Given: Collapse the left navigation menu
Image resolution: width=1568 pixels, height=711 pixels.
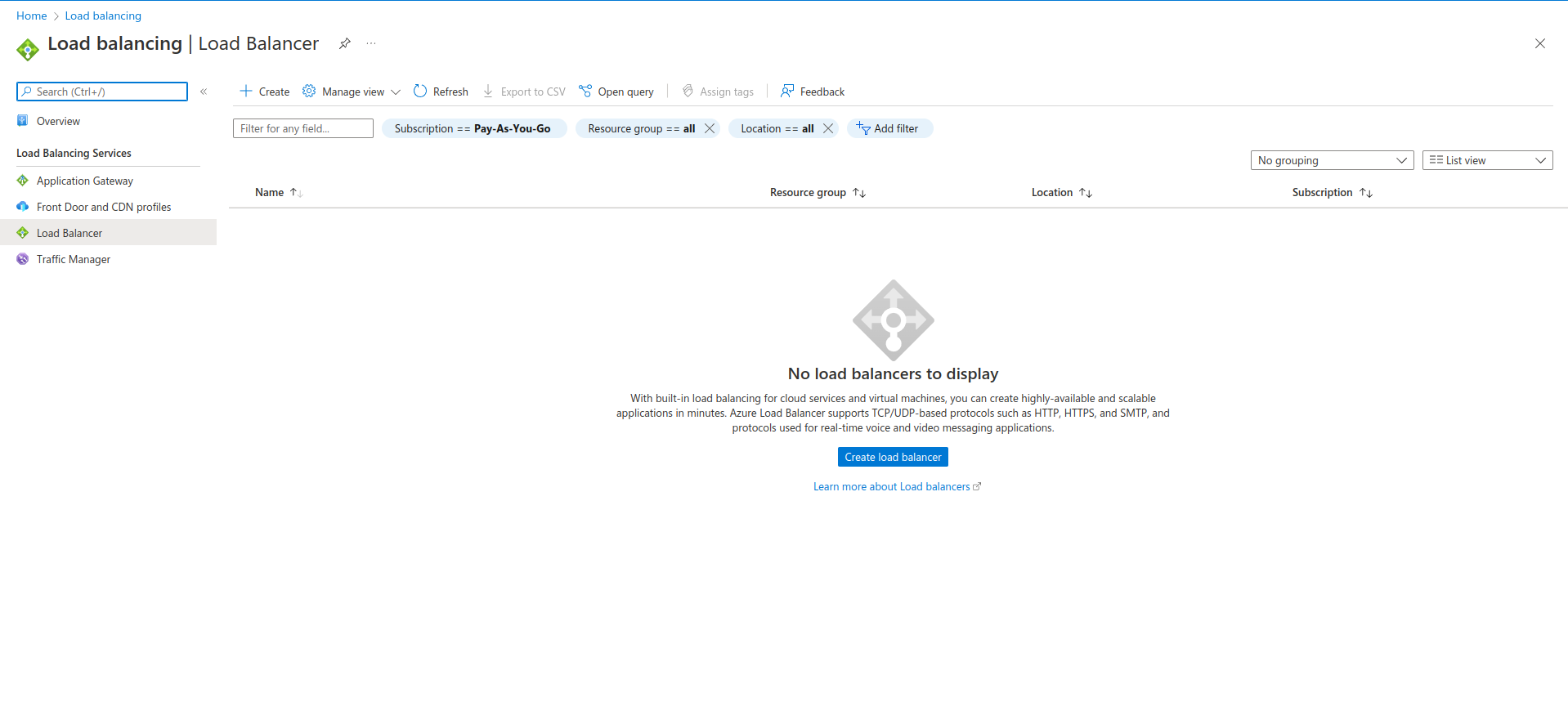Looking at the screenshot, I should (x=204, y=92).
